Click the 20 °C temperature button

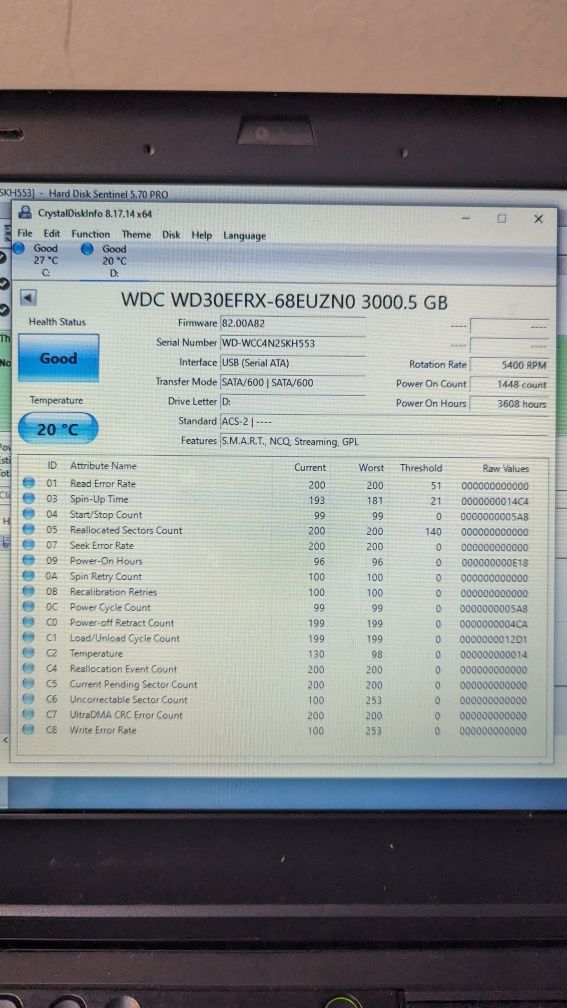tap(58, 429)
